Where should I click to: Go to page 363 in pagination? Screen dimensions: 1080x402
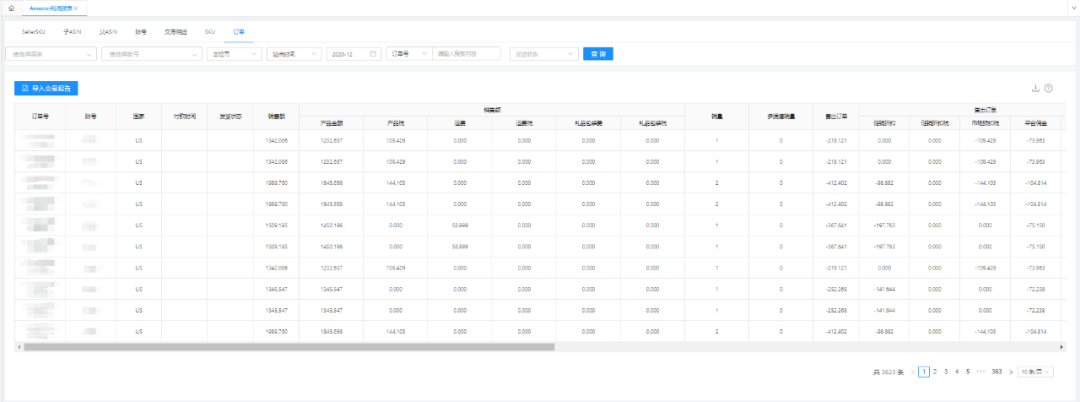[x=996, y=371]
